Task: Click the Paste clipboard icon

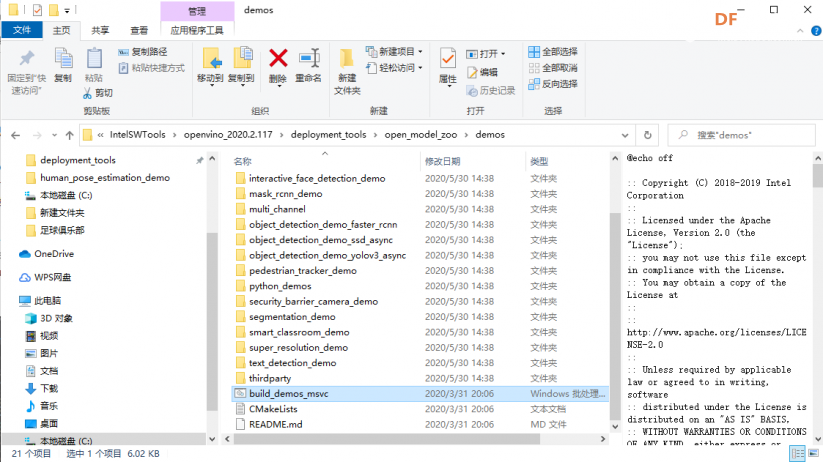Action: [x=94, y=59]
